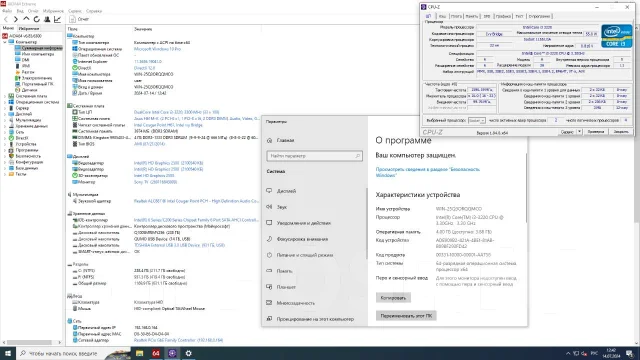Expand the Дисплей tree node
Image resolution: width=640 pixels, height=360 pixels.
(5, 114)
